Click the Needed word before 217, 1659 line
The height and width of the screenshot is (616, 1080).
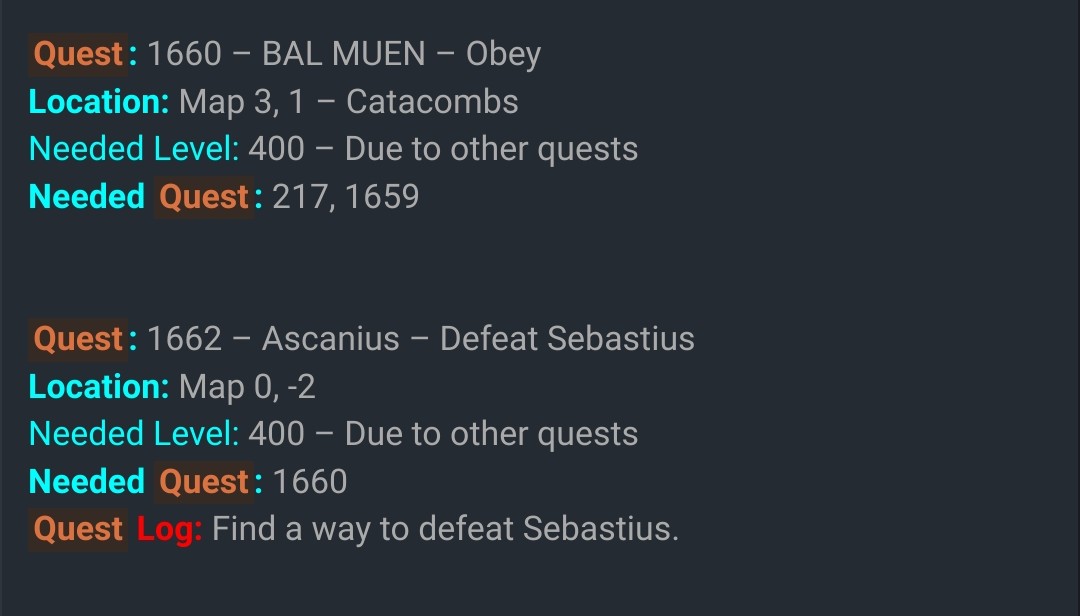coord(87,197)
